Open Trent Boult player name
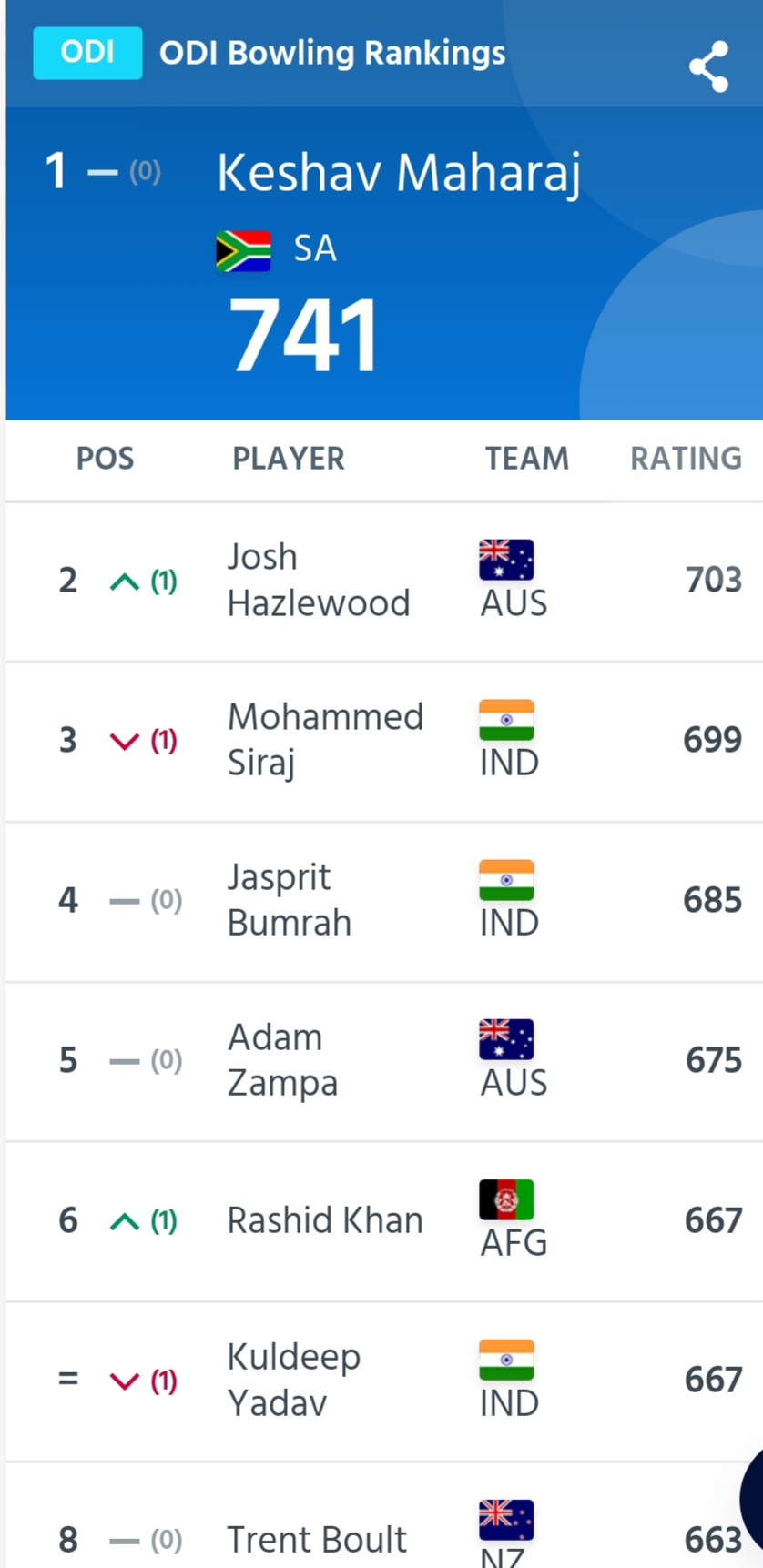Screen dimensions: 763x1568 (317, 1540)
